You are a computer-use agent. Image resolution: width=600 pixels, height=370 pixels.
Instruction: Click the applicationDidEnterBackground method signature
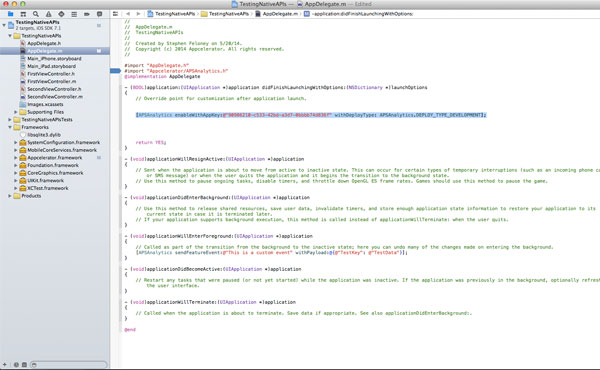click(217, 197)
